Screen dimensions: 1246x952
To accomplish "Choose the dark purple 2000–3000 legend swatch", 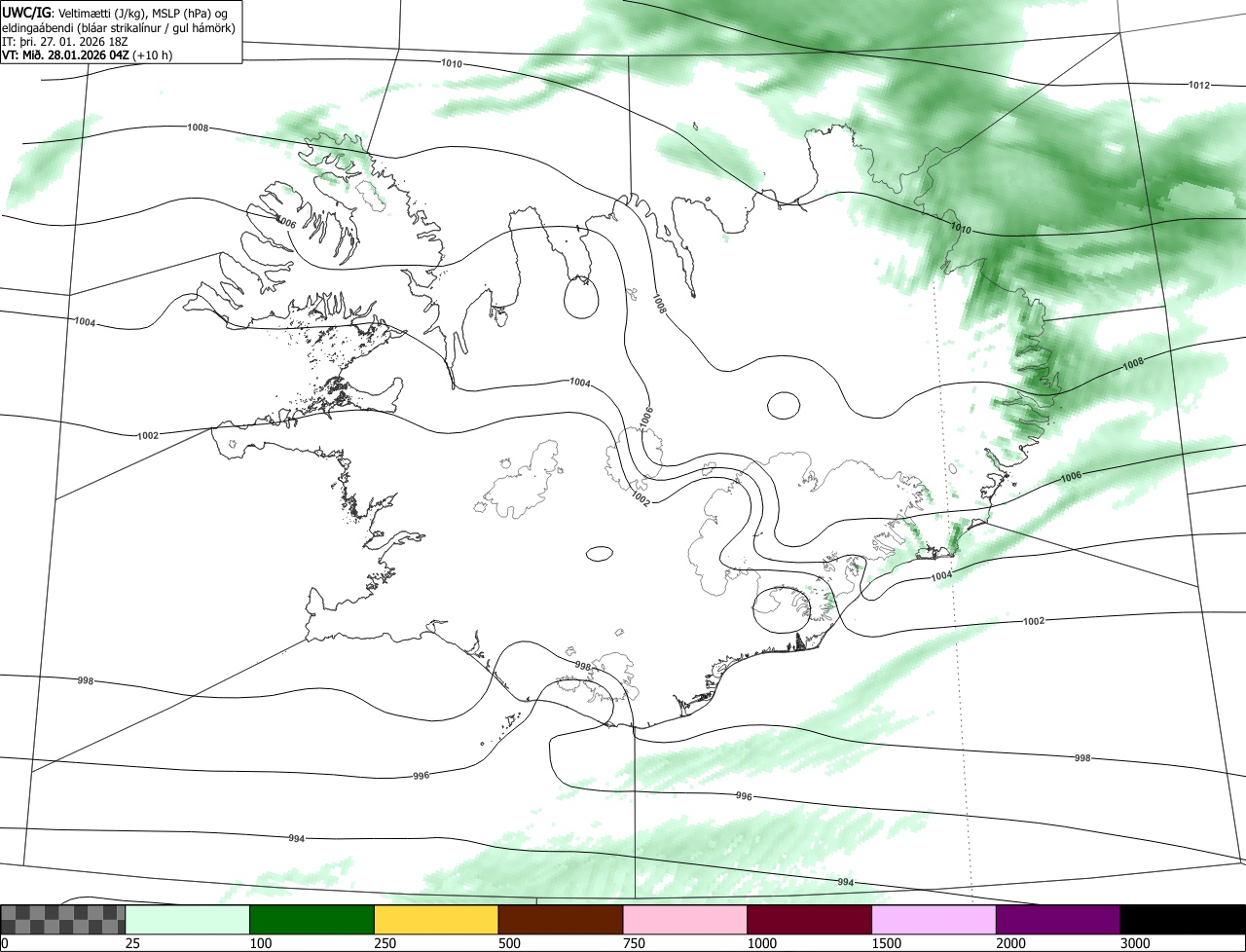I will [x=1058, y=920].
